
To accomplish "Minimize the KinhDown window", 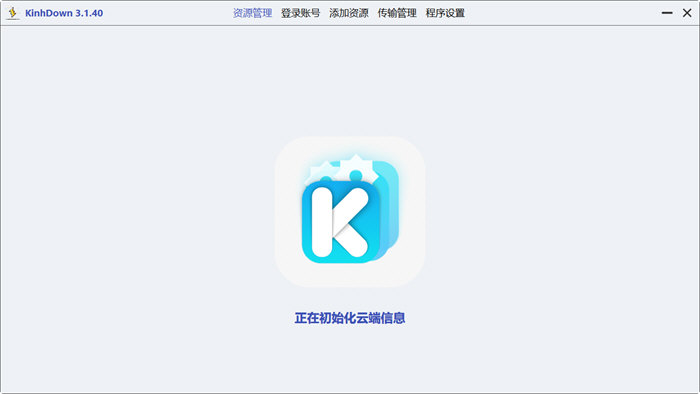I will coord(667,13).
